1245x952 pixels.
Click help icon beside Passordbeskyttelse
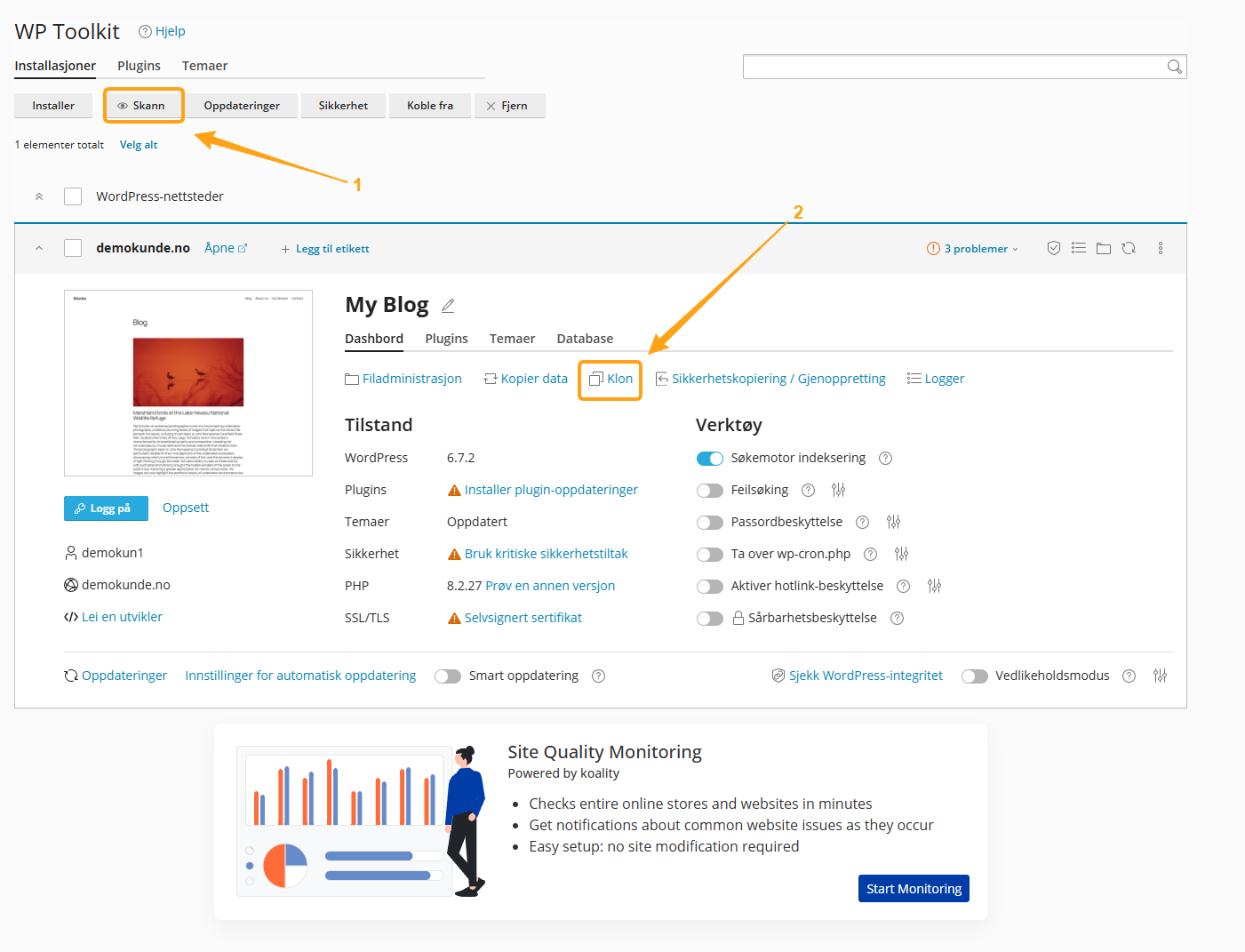(x=862, y=522)
